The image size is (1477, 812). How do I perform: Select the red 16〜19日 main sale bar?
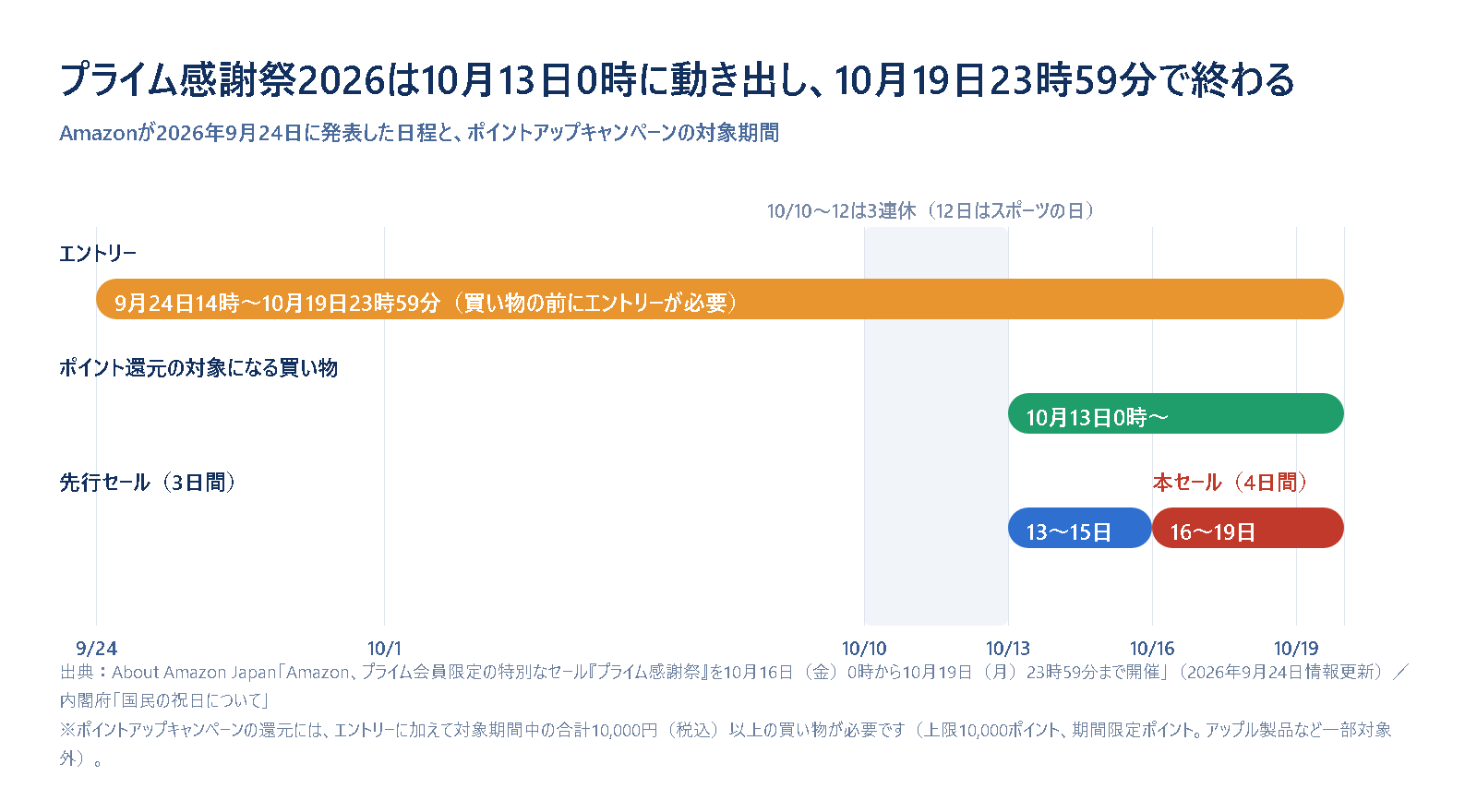coord(1248,528)
